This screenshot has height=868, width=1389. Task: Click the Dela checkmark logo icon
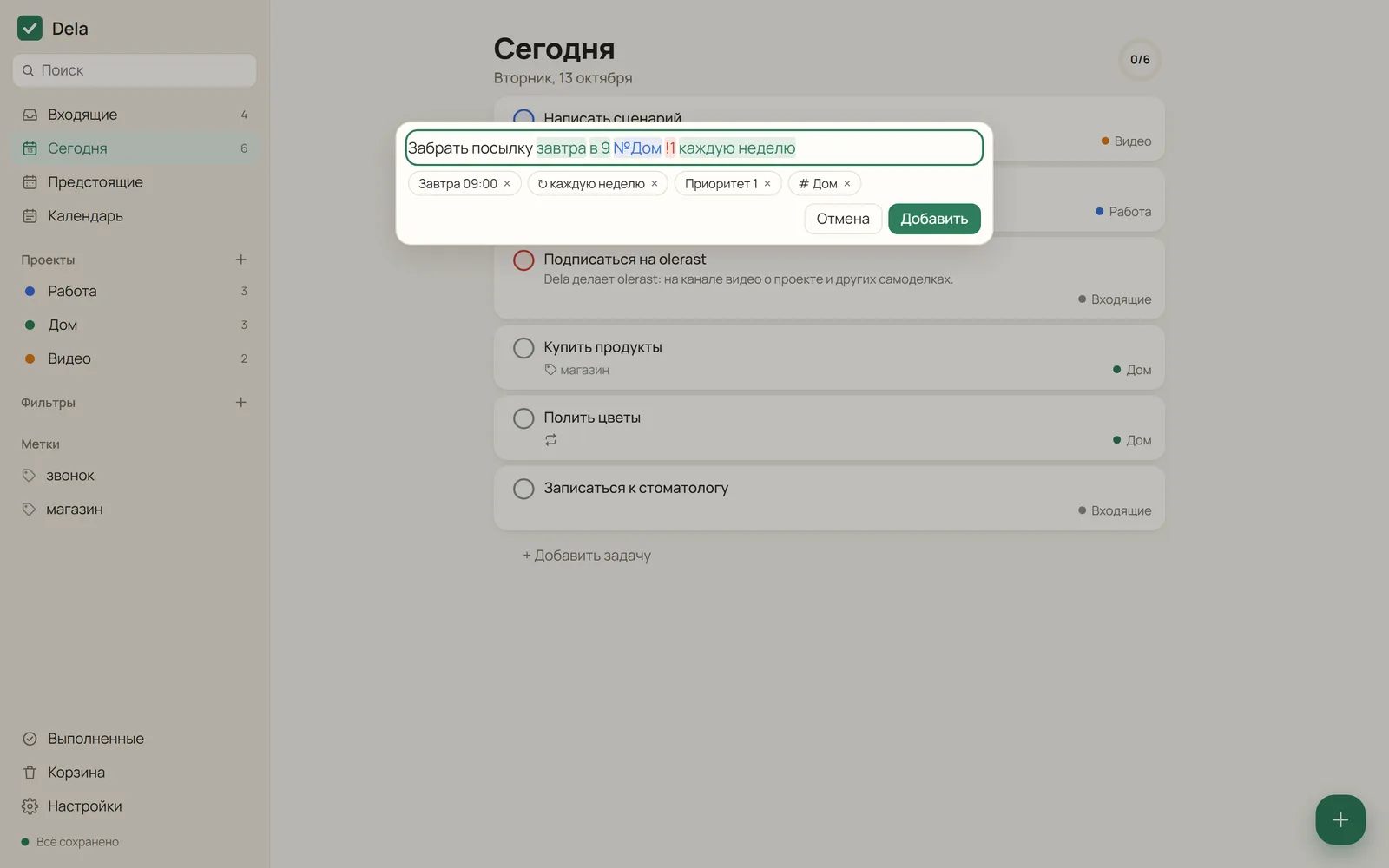pos(30,28)
